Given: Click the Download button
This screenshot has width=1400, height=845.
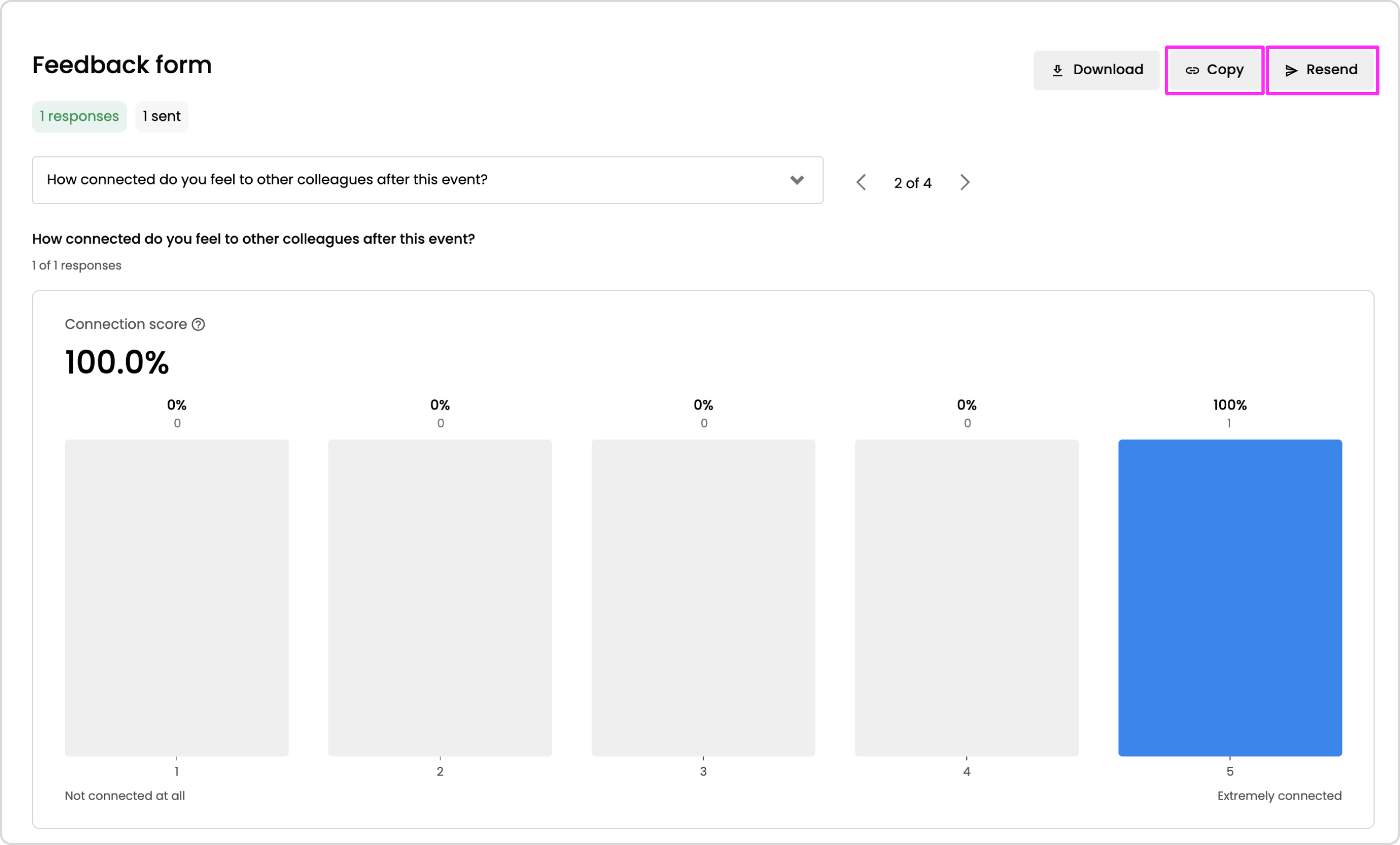Looking at the screenshot, I should [x=1096, y=70].
